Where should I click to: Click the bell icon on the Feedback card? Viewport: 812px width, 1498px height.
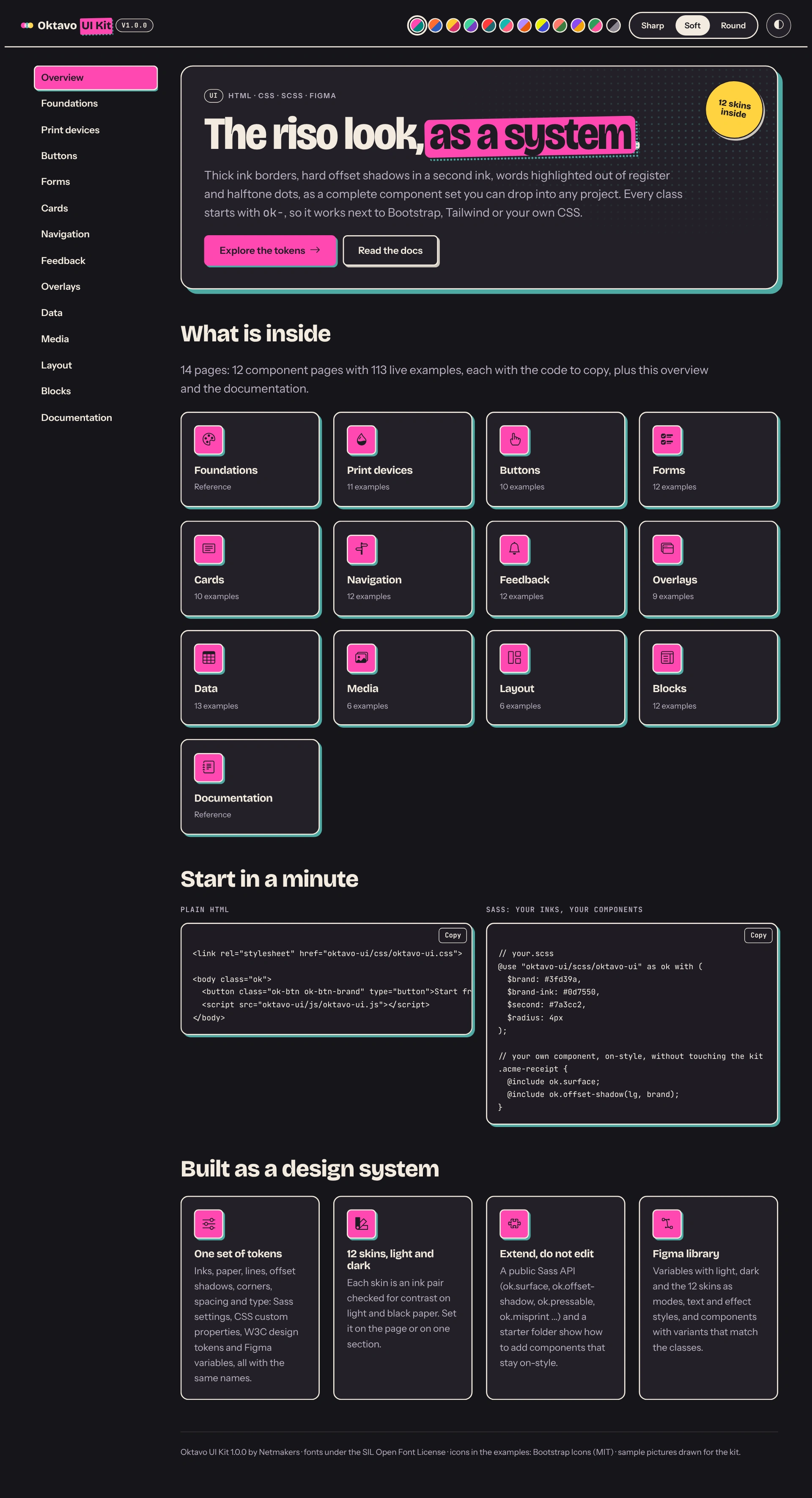coord(514,549)
